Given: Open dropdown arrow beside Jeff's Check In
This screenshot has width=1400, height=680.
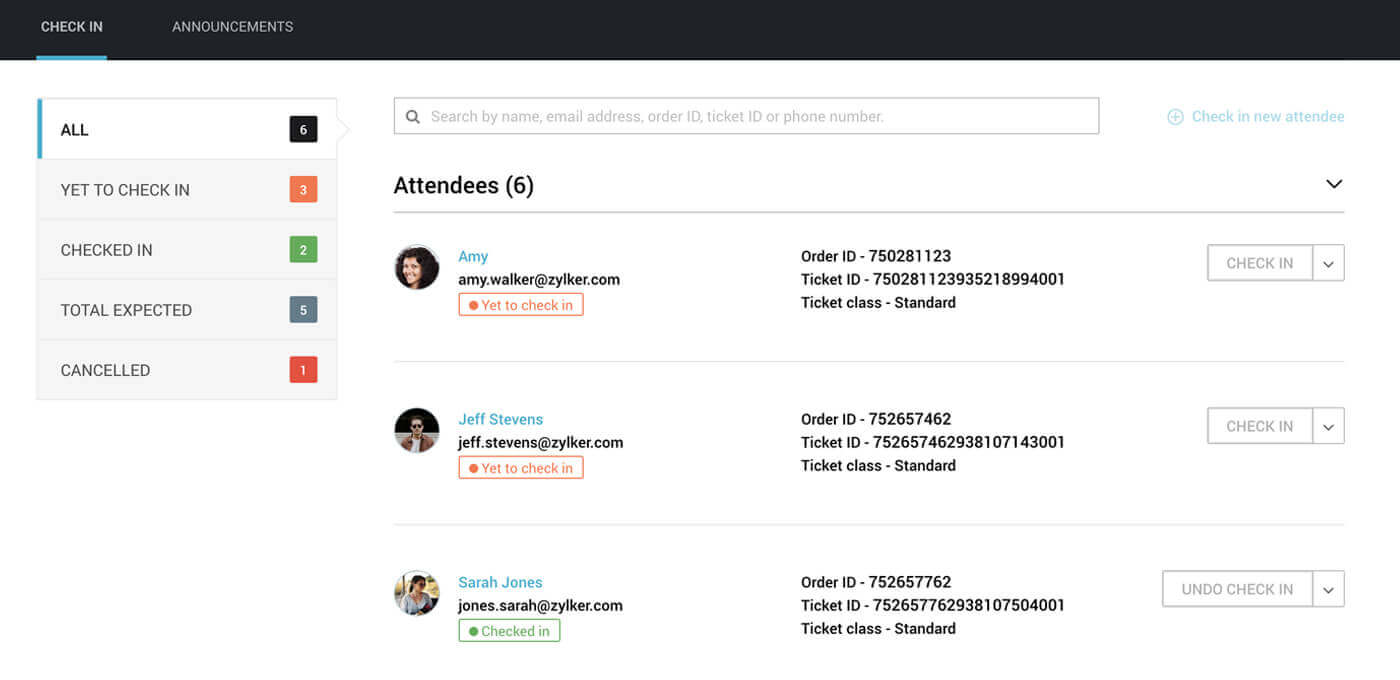Looking at the screenshot, I should [1328, 426].
